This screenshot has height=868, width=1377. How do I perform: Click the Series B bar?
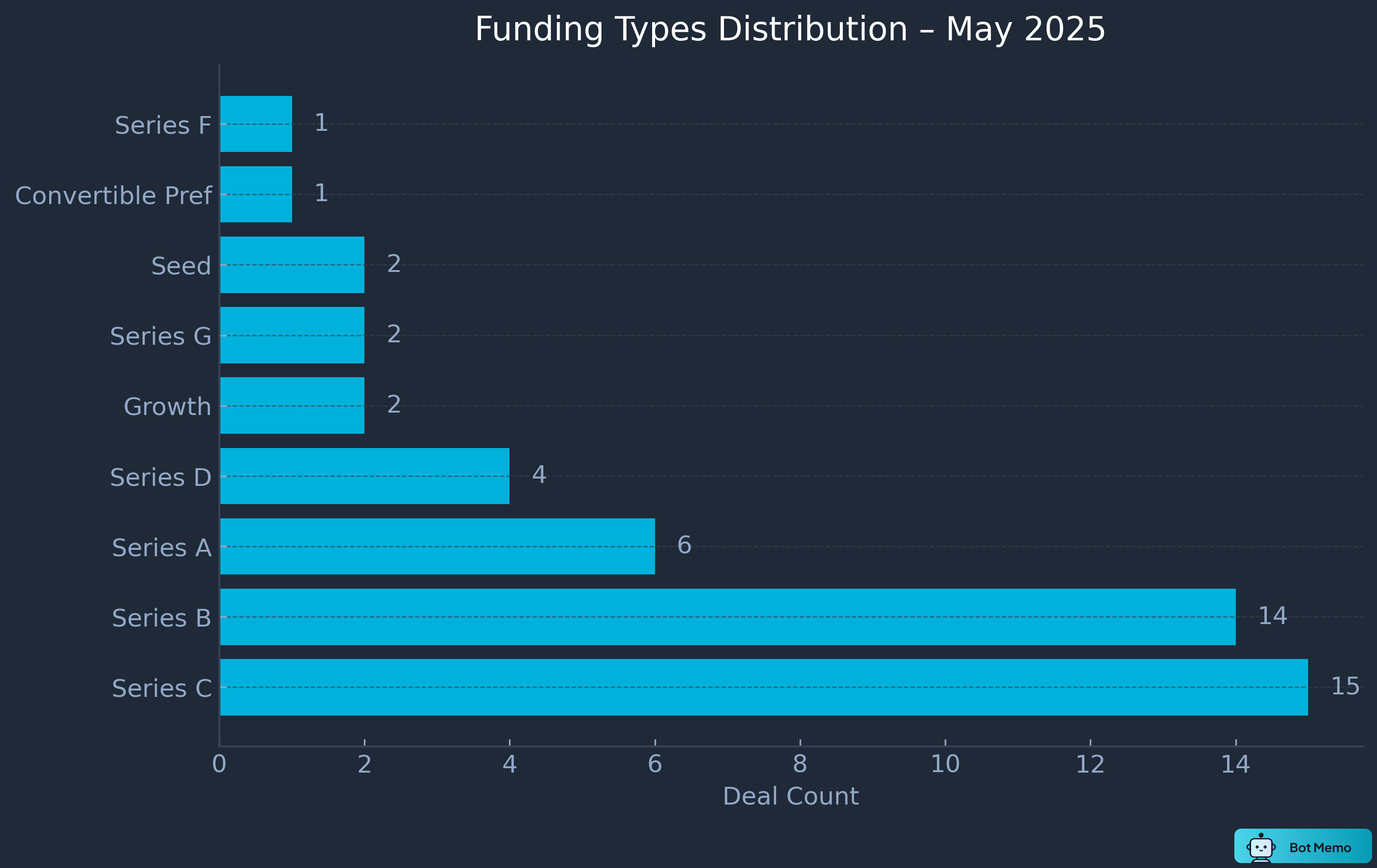coord(727,616)
